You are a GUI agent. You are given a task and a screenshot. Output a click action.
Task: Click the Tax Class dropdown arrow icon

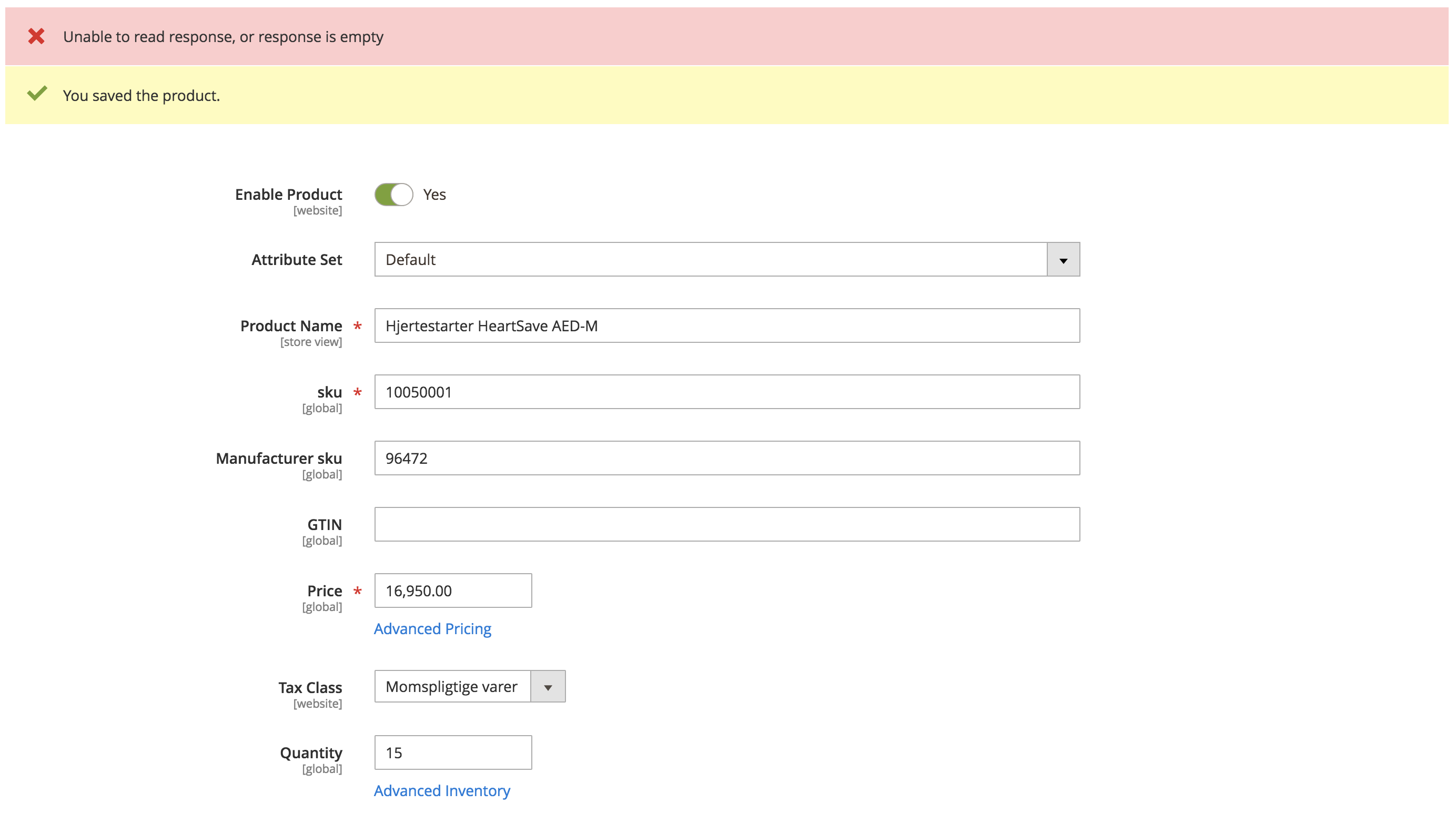547,686
